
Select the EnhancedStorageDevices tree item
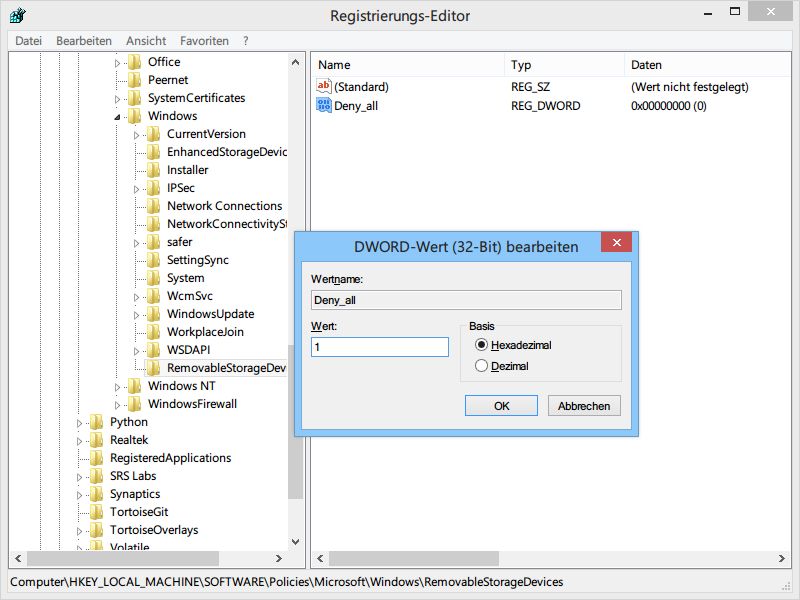pos(227,152)
